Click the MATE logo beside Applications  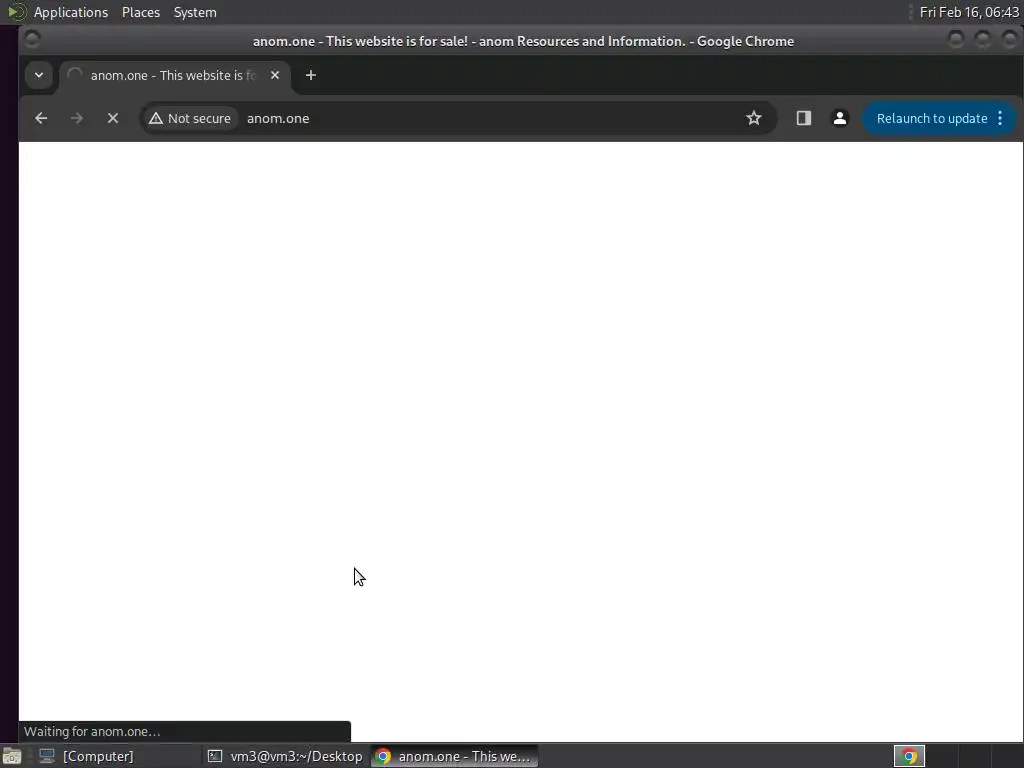(16, 12)
